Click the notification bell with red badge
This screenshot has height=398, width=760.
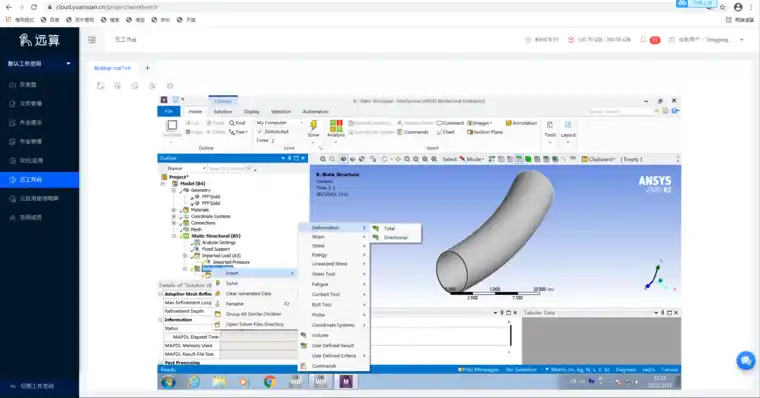click(644, 40)
